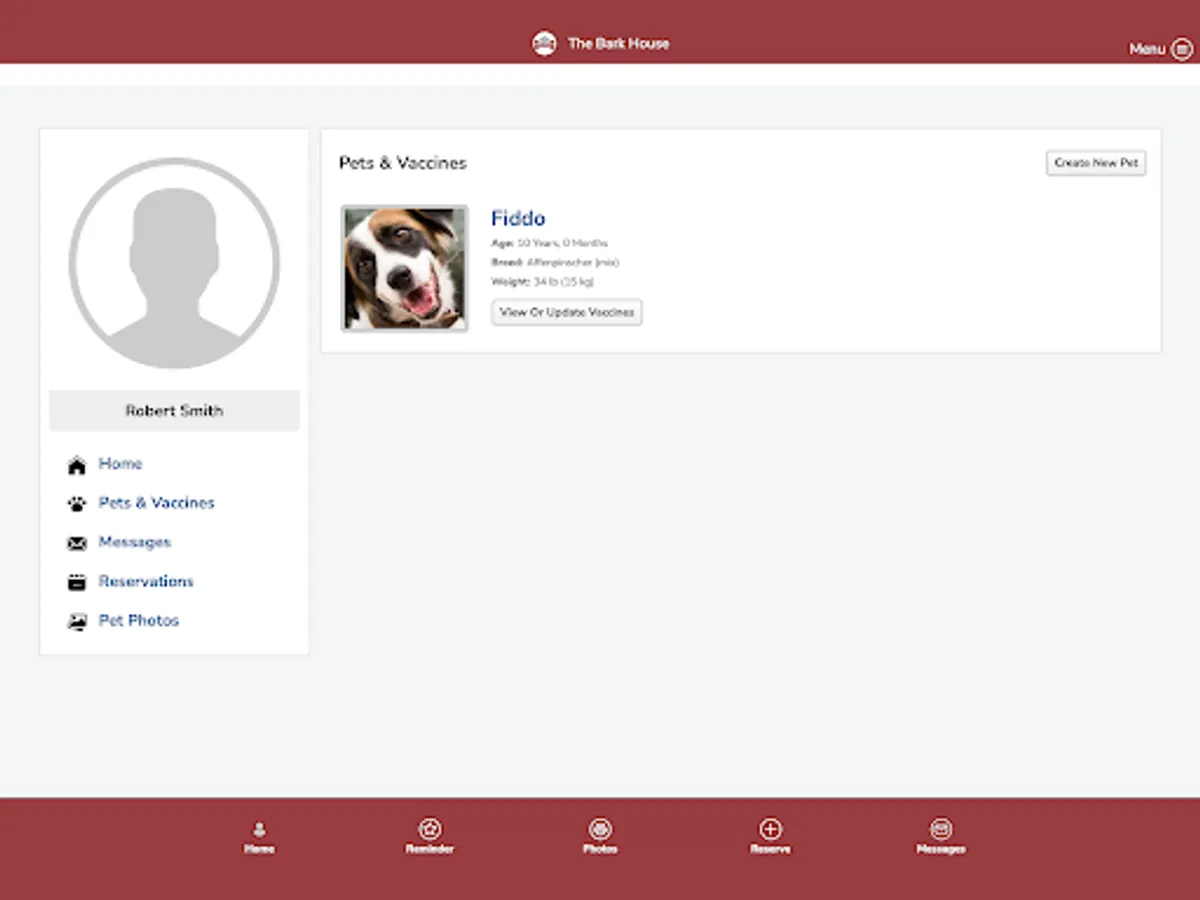Click the photo icon next to Pet Photos
Image resolution: width=1200 pixels, height=900 pixels.
pyautogui.click(x=77, y=620)
